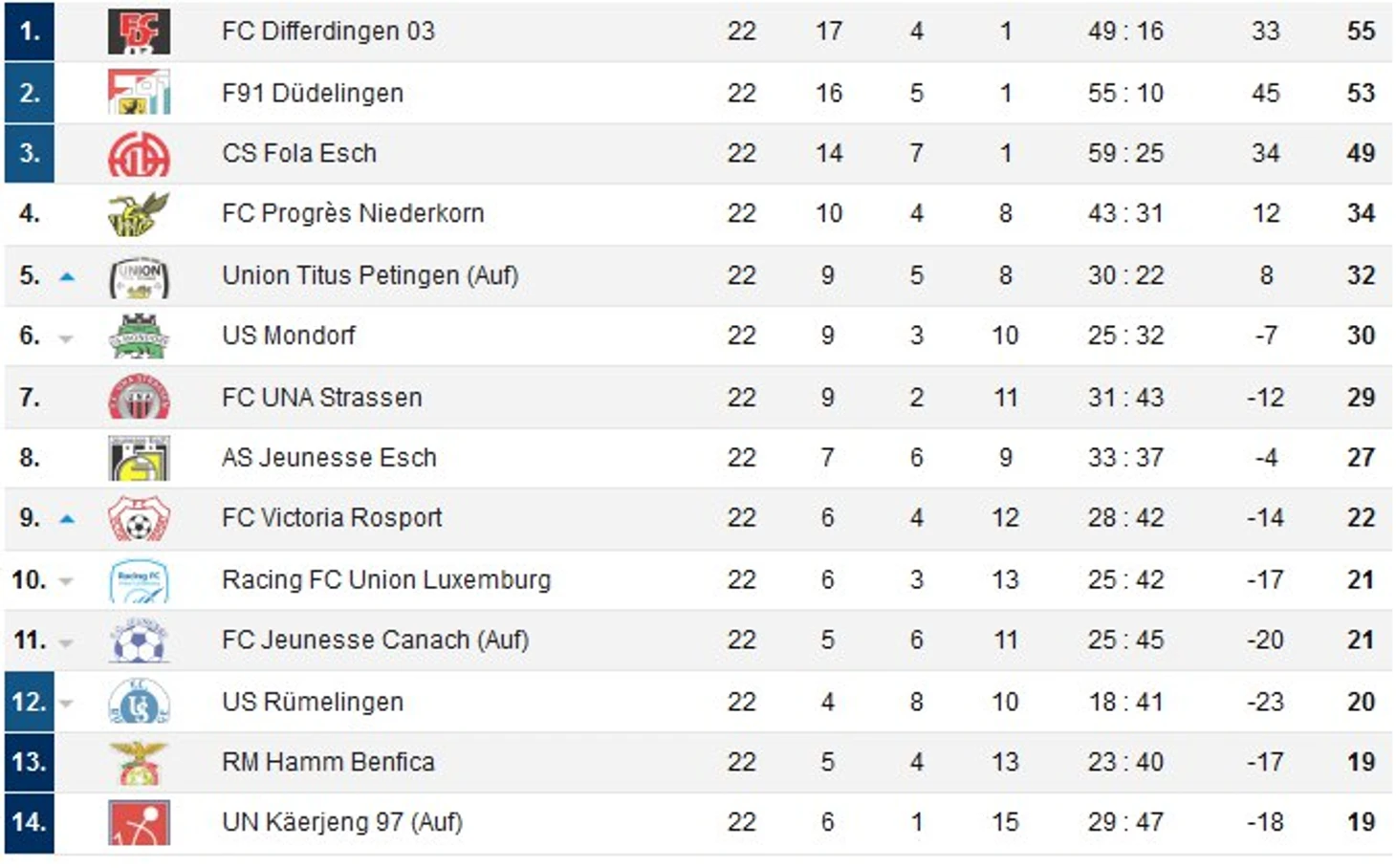Click the US Mondorf green crest
Image resolution: width=1396 pixels, height=868 pixels.
139,336
